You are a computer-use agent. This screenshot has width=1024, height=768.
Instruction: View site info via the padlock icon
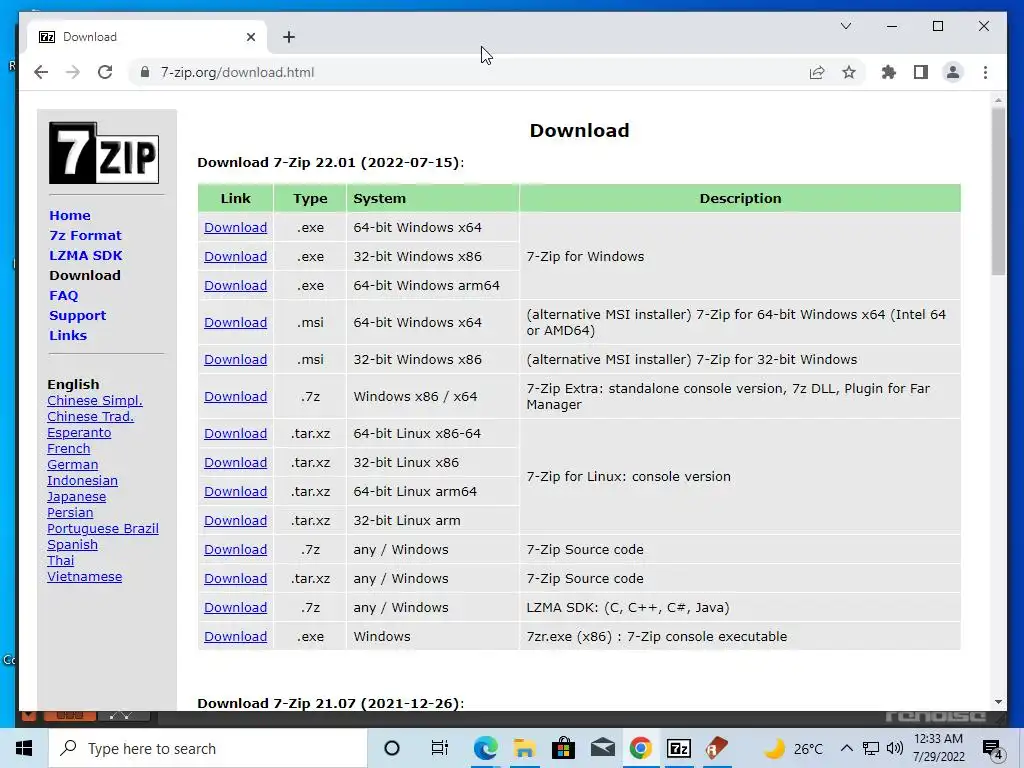(x=145, y=72)
